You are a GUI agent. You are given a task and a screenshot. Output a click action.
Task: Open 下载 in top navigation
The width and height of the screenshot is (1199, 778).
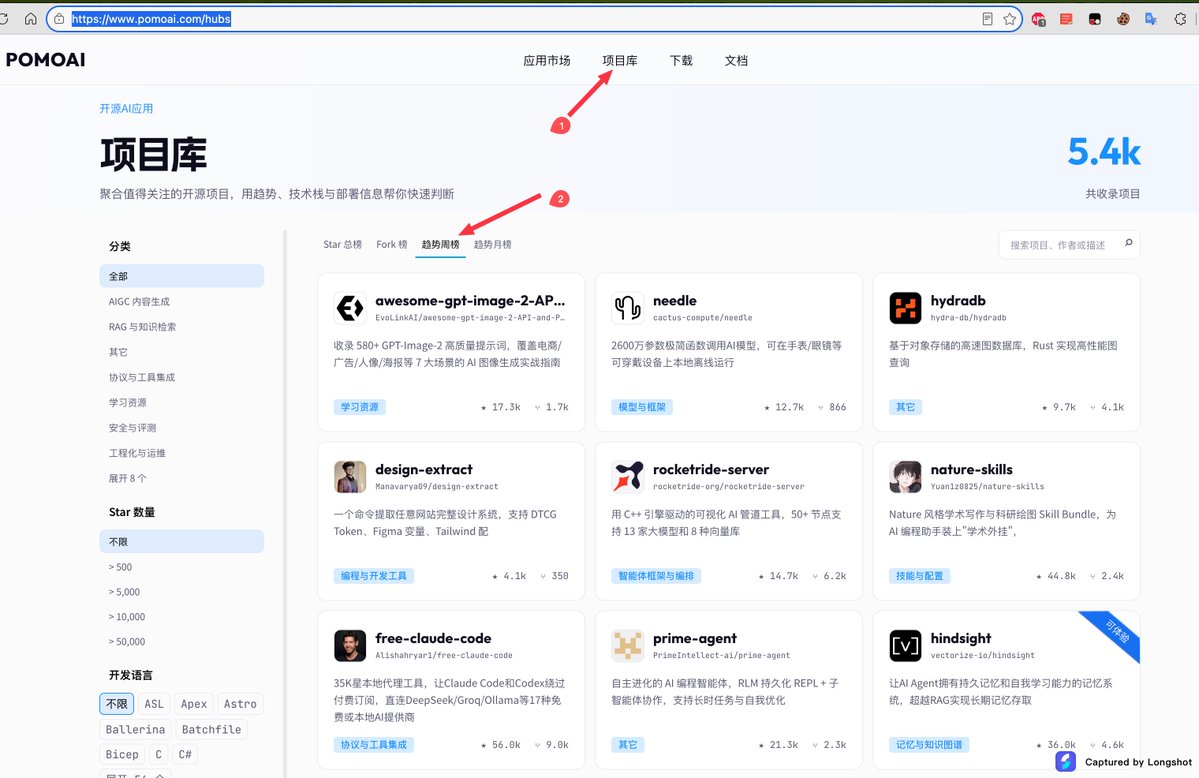pos(681,60)
